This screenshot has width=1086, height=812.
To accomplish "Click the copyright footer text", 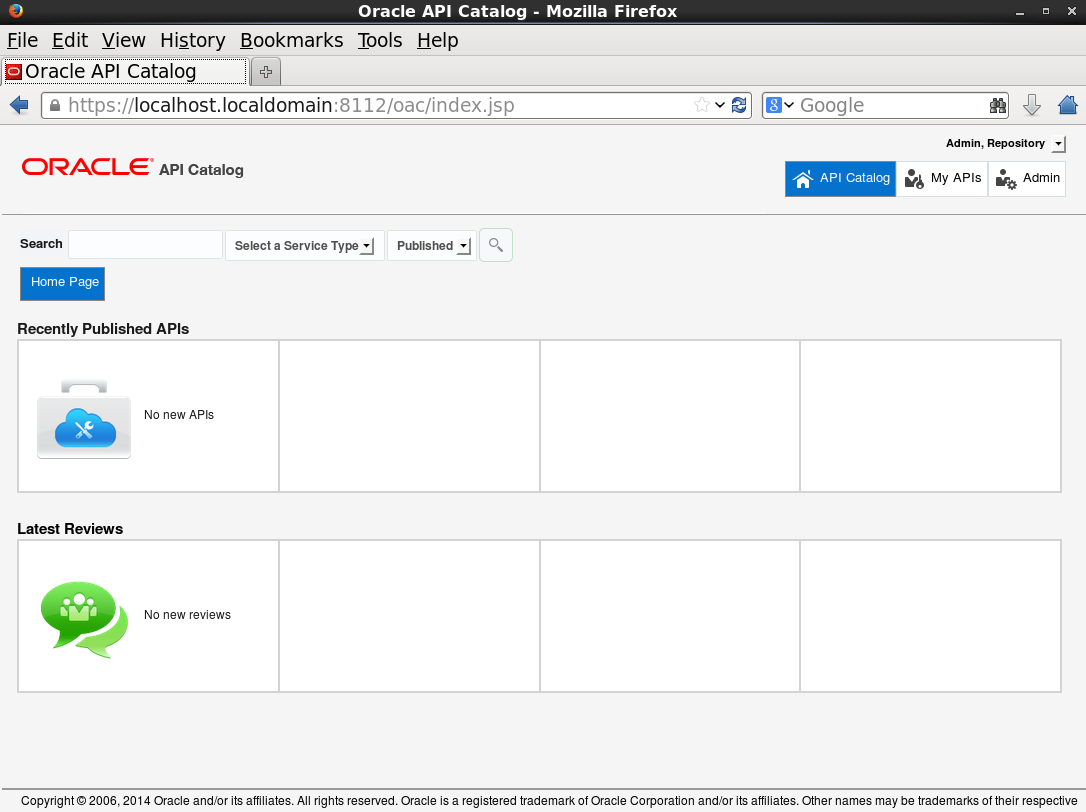I will (x=549, y=801).
